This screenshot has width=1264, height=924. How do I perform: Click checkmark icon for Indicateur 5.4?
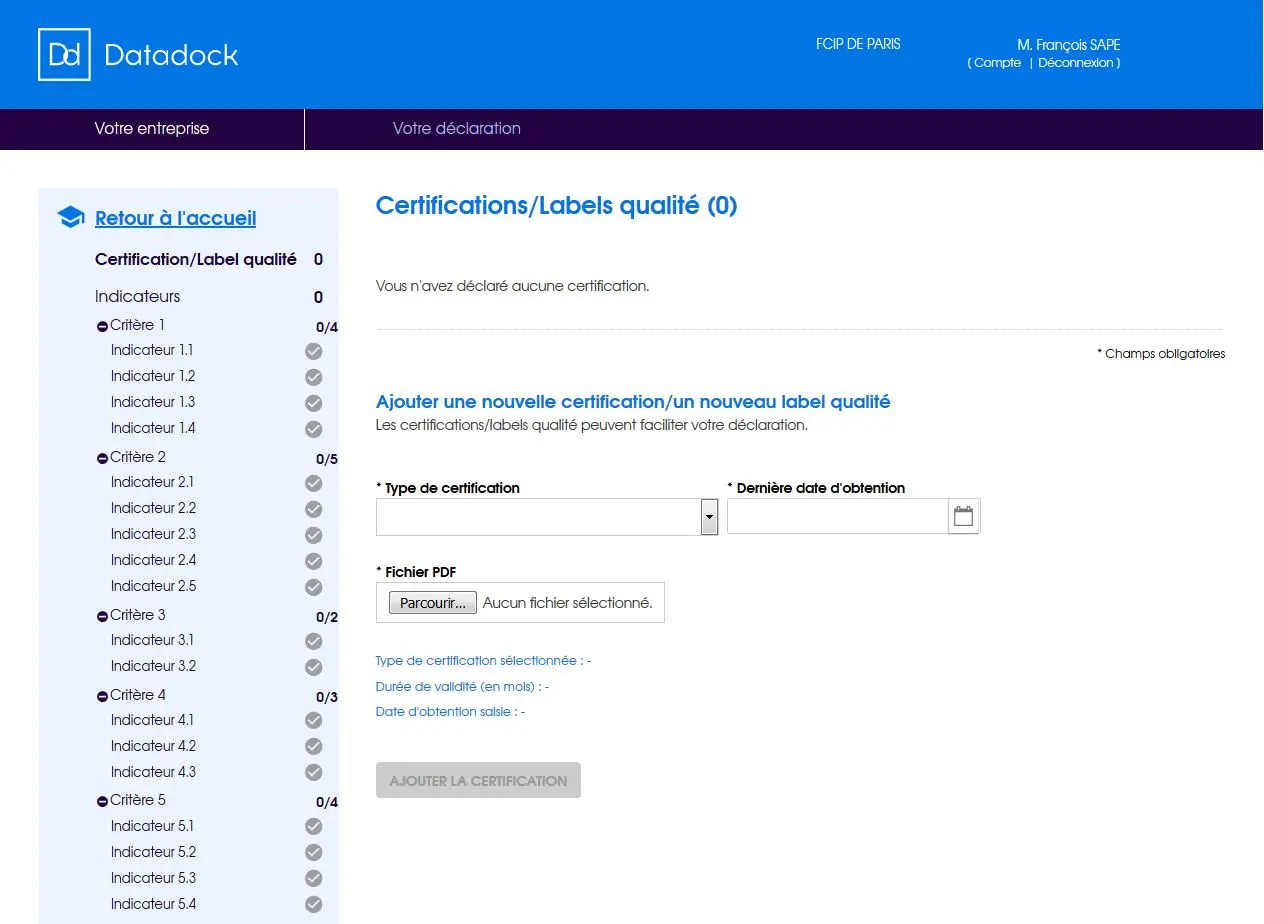[x=313, y=905]
